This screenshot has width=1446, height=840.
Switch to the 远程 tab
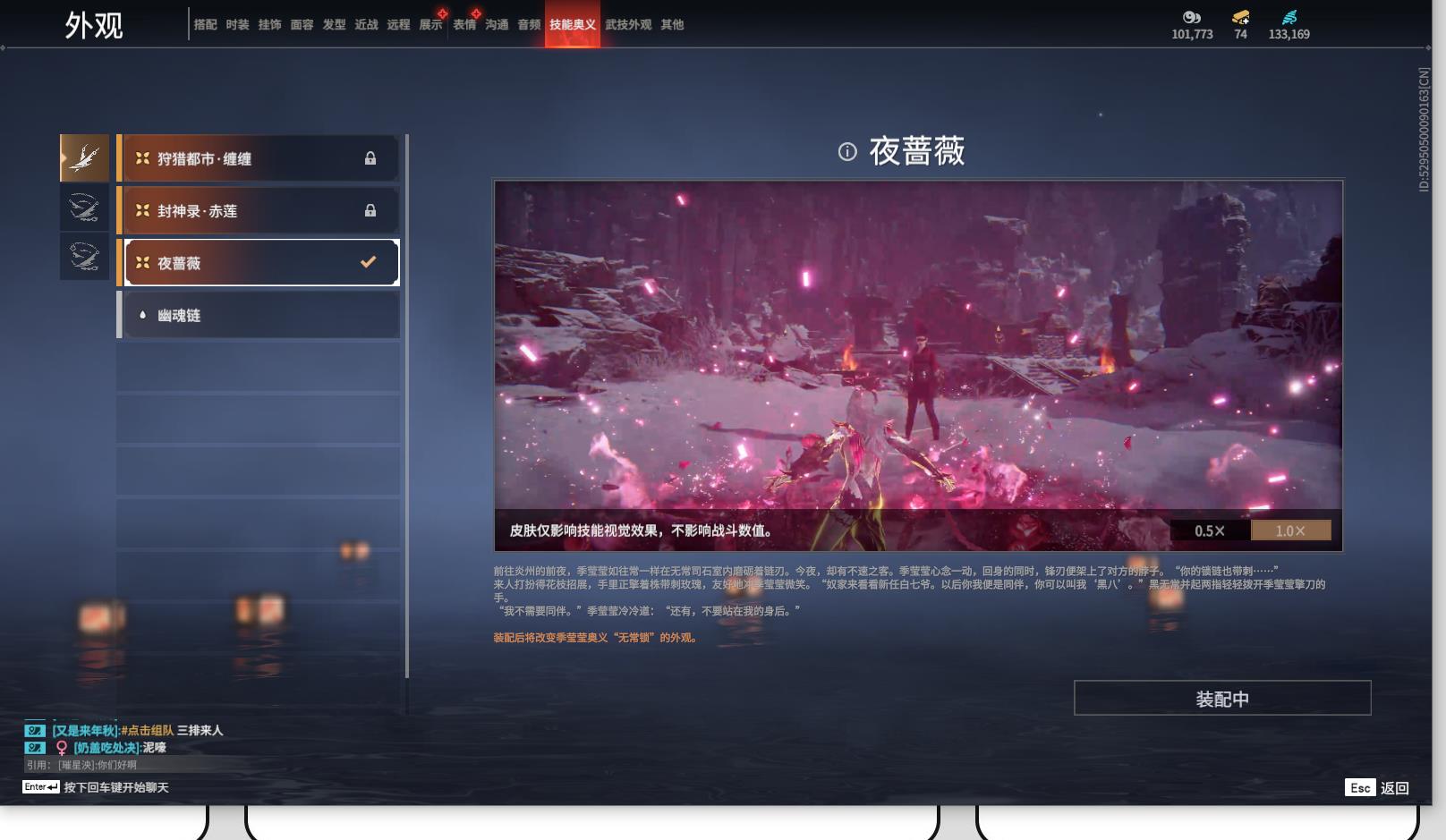click(399, 24)
